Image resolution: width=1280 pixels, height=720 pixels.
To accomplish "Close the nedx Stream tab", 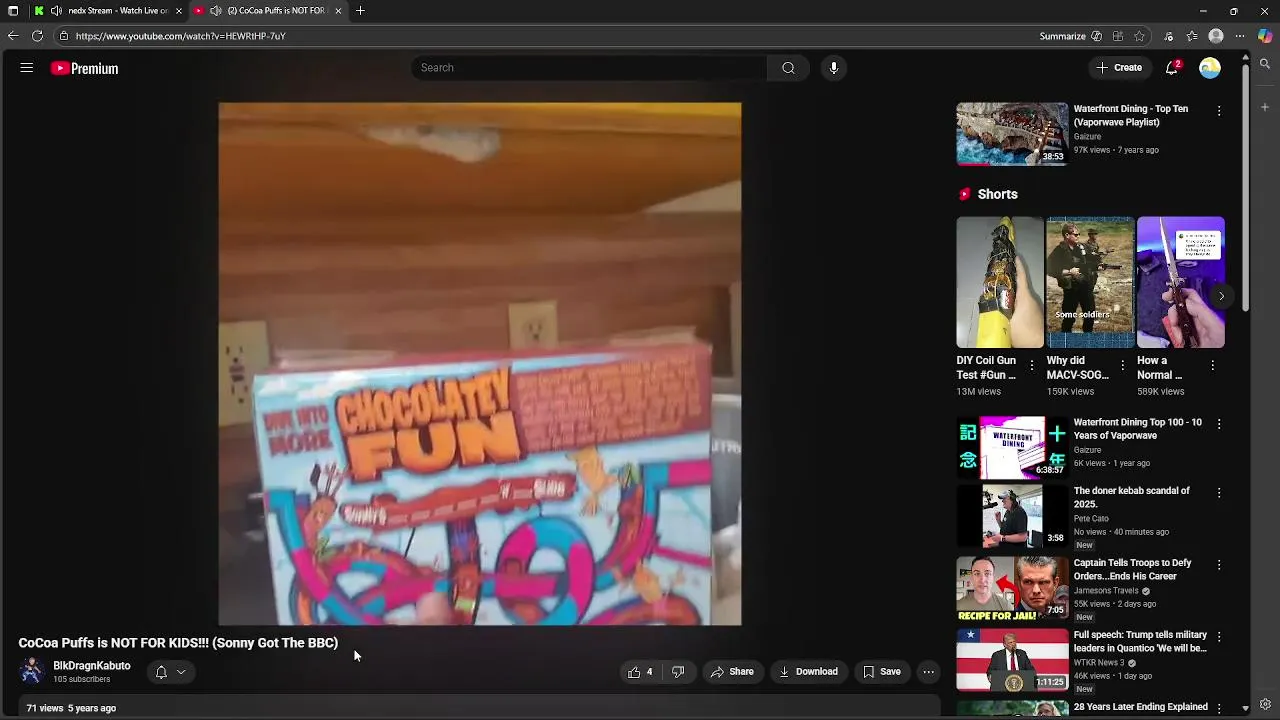I will [x=179, y=11].
